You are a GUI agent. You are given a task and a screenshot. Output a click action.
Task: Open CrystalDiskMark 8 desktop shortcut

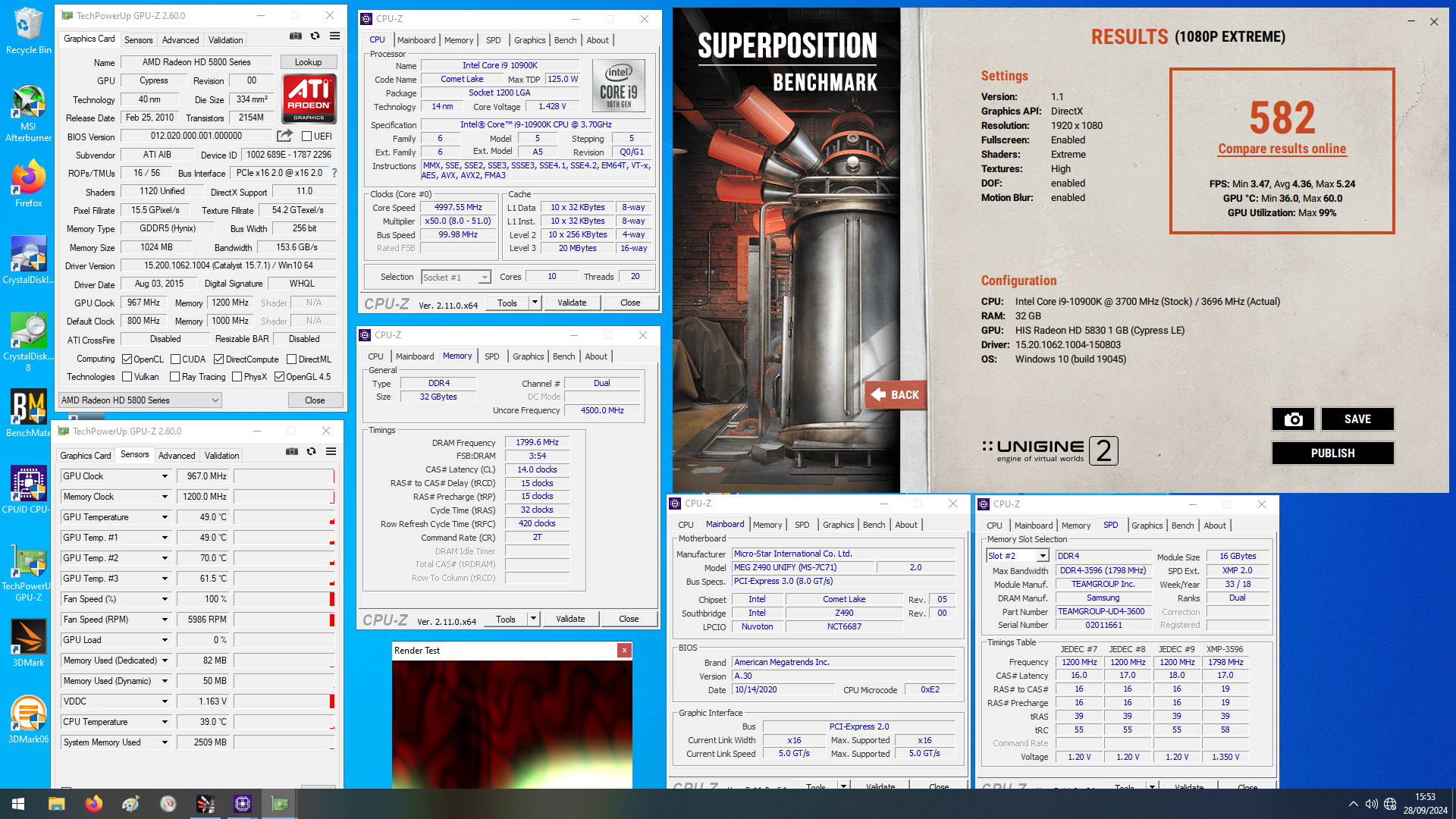click(28, 341)
